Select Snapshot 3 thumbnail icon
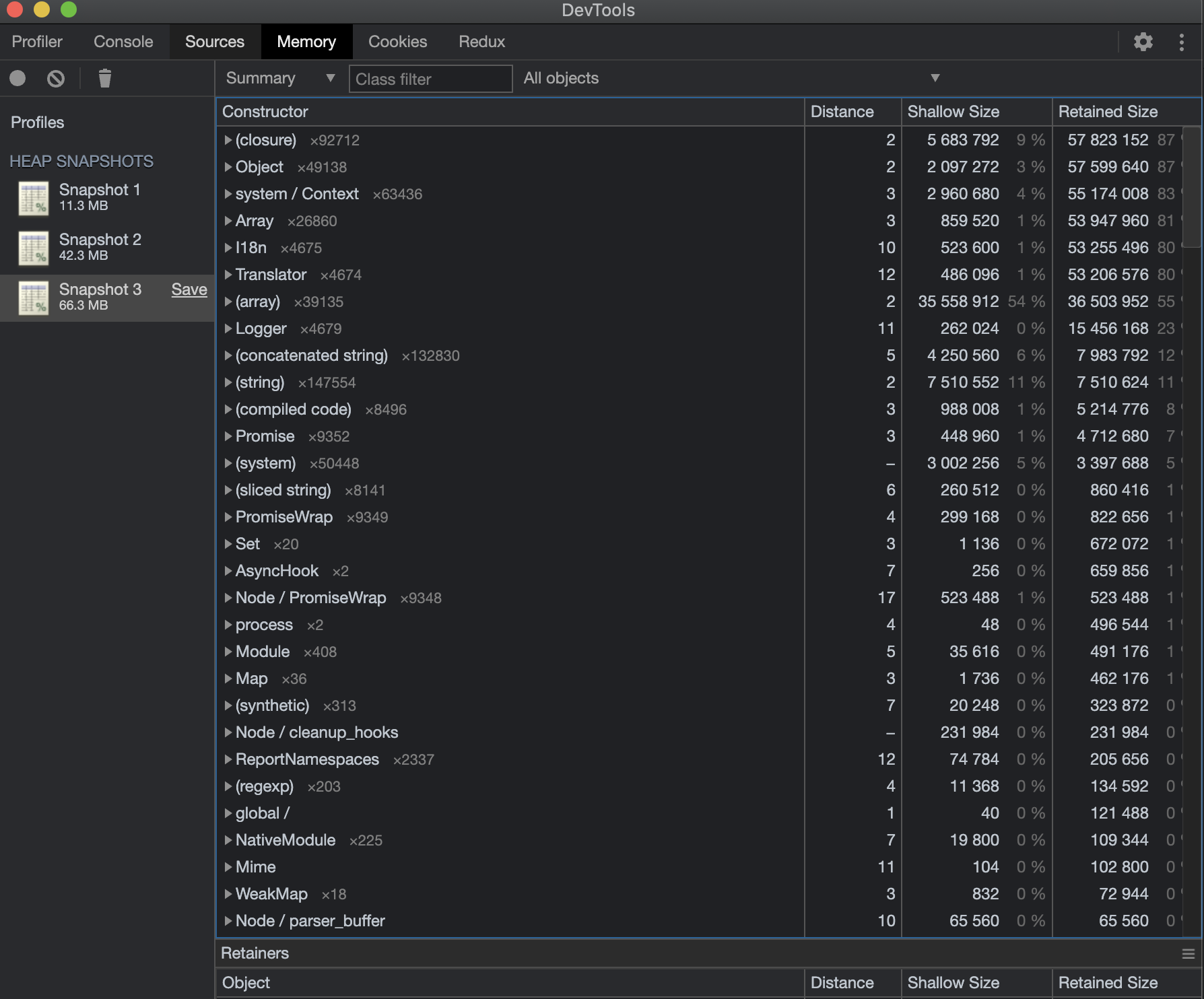 [x=34, y=298]
